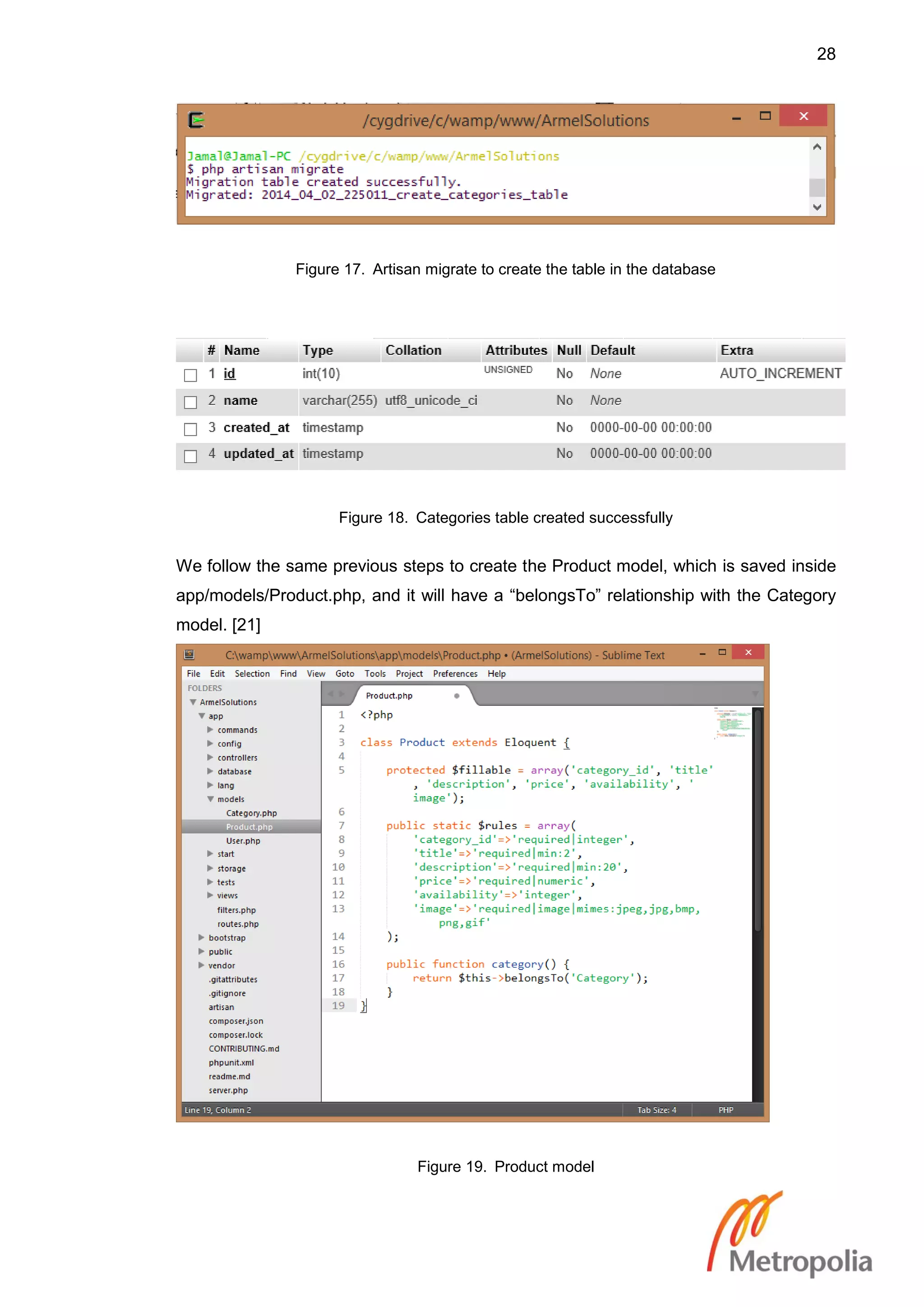The width and height of the screenshot is (924, 1307).
Task: Click the Sublime Text app icon in title bar
Action: click(x=189, y=655)
